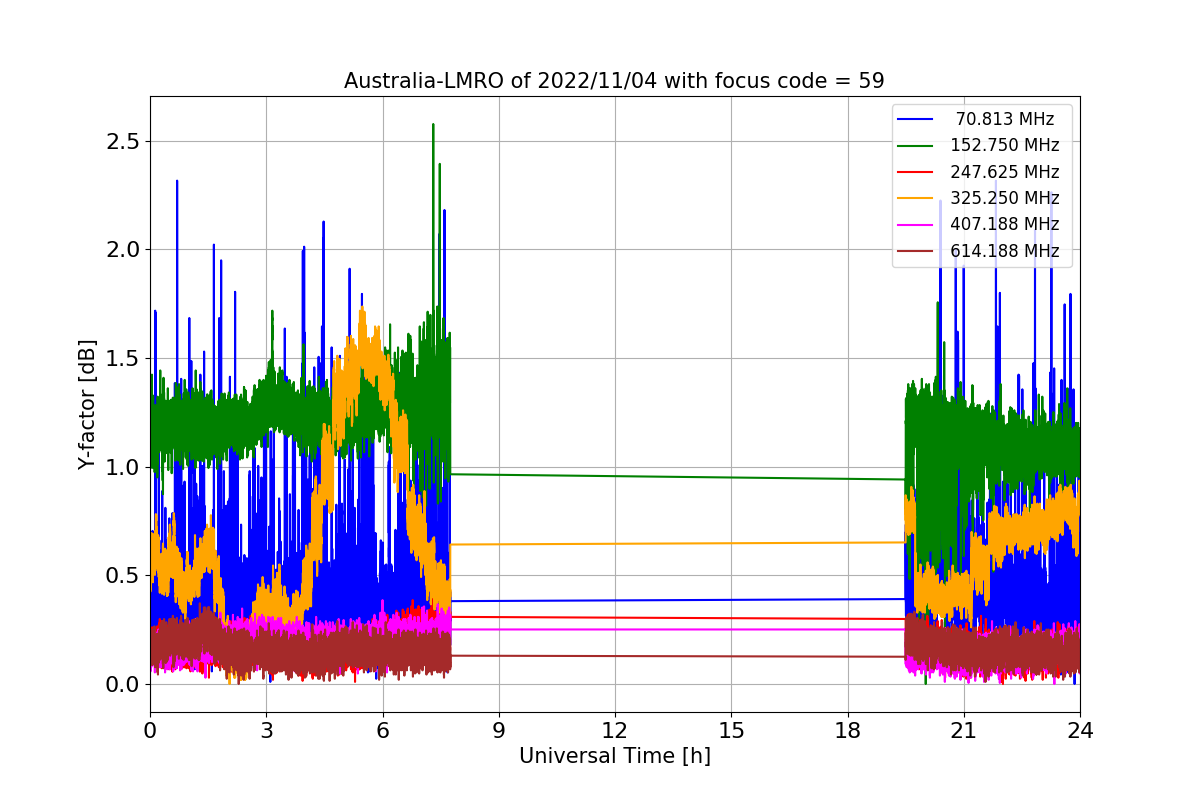
Task: Click the Universal Time [h] axis label
Action: click(x=614, y=757)
